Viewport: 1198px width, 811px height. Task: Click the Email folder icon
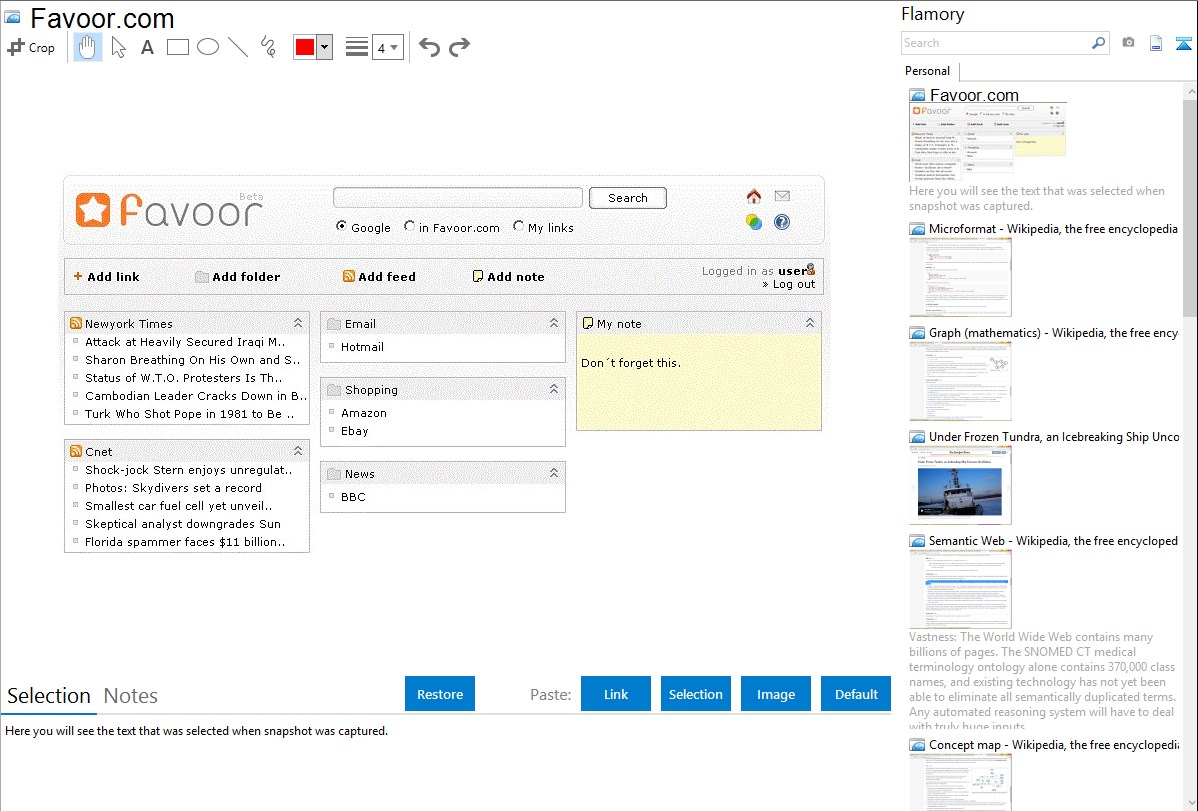[333, 323]
